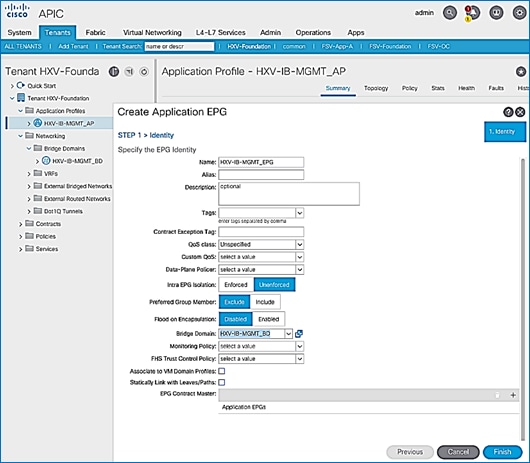This screenshot has height=463, width=530.
Task: Click first round icon beside Tenant HXV-Founda title
Action: coord(114,72)
